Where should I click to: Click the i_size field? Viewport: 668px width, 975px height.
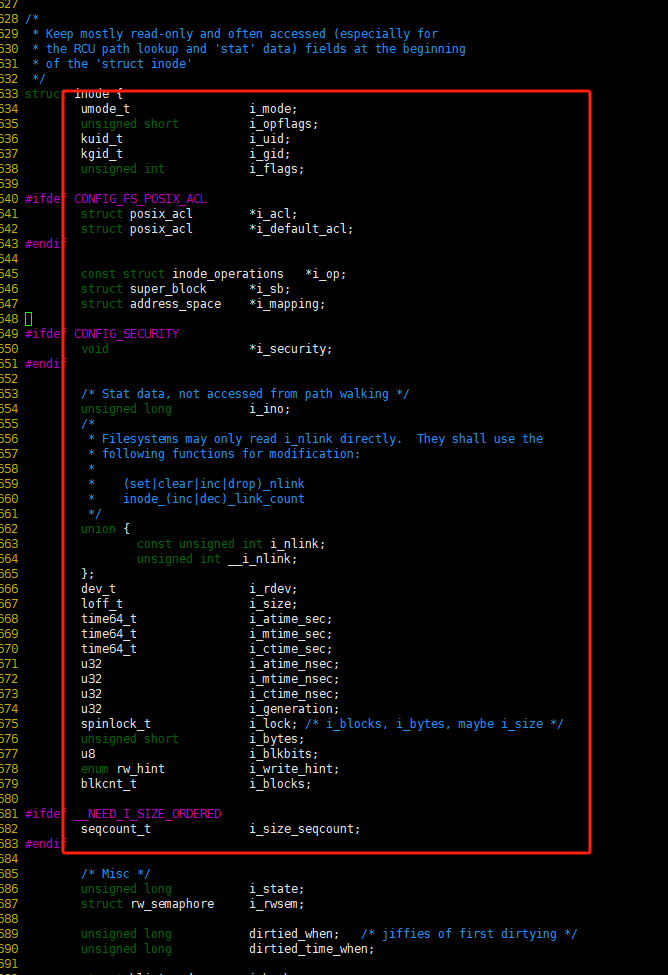pos(271,604)
